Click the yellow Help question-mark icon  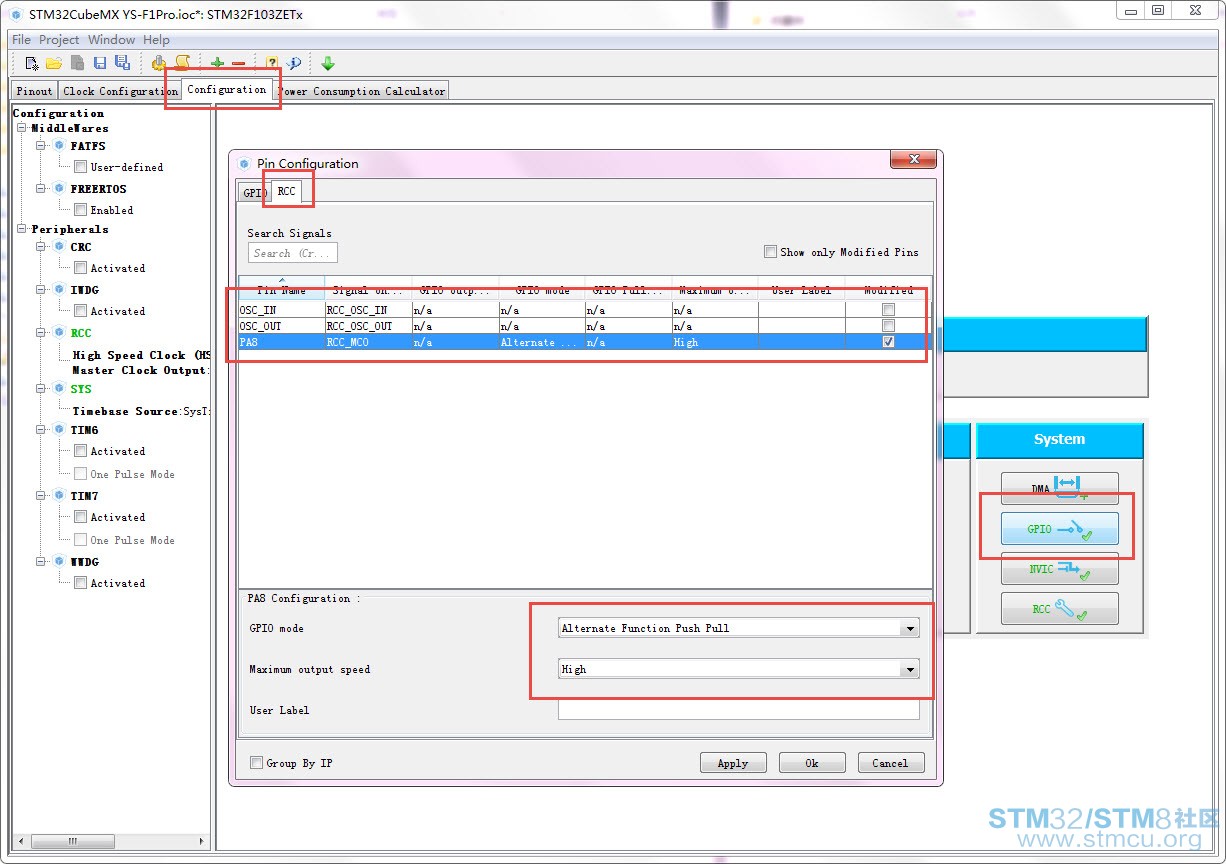(x=272, y=63)
